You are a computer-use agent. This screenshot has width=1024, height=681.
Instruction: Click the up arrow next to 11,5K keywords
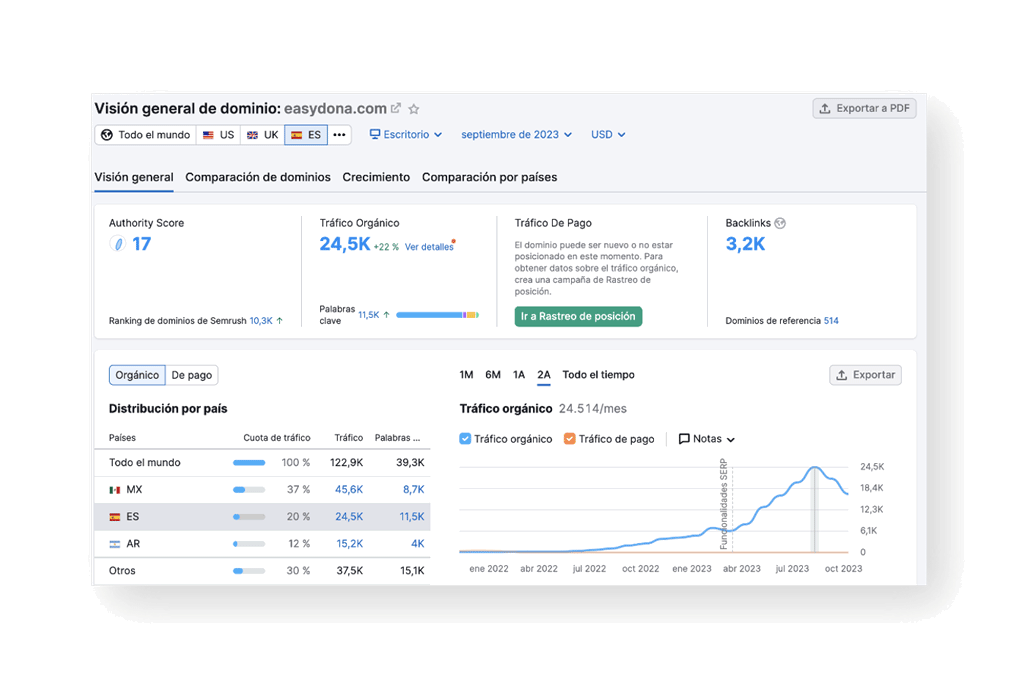point(387,315)
